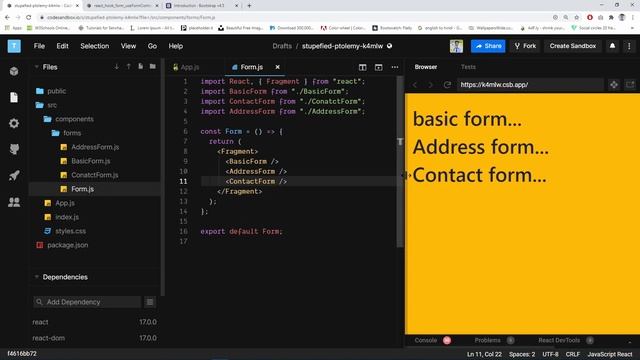The height and width of the screenshot is (360, 640).
Task: Click the download arrow in Files header
Action: (x=117, y=67)
